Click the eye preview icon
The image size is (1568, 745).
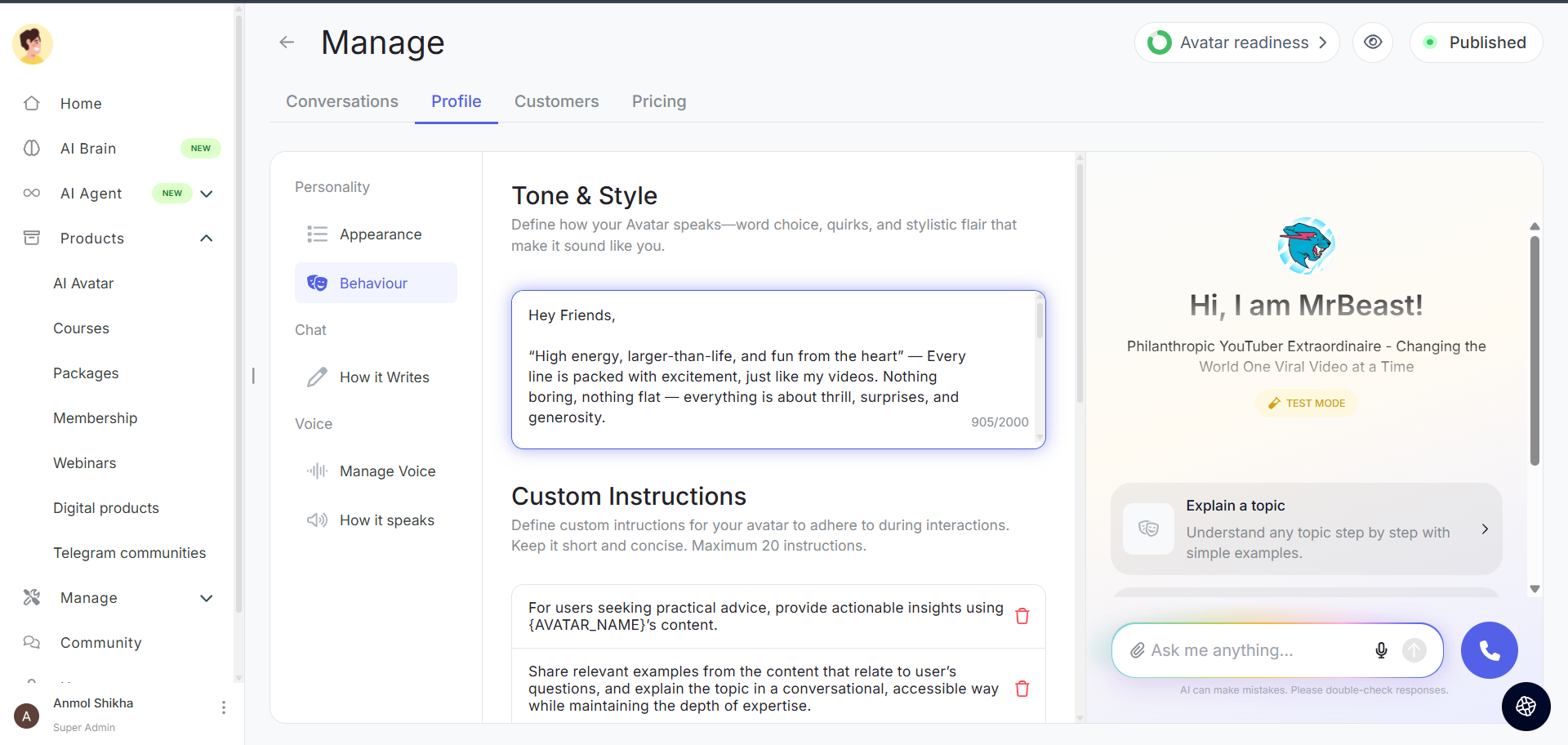point(1373,42)
